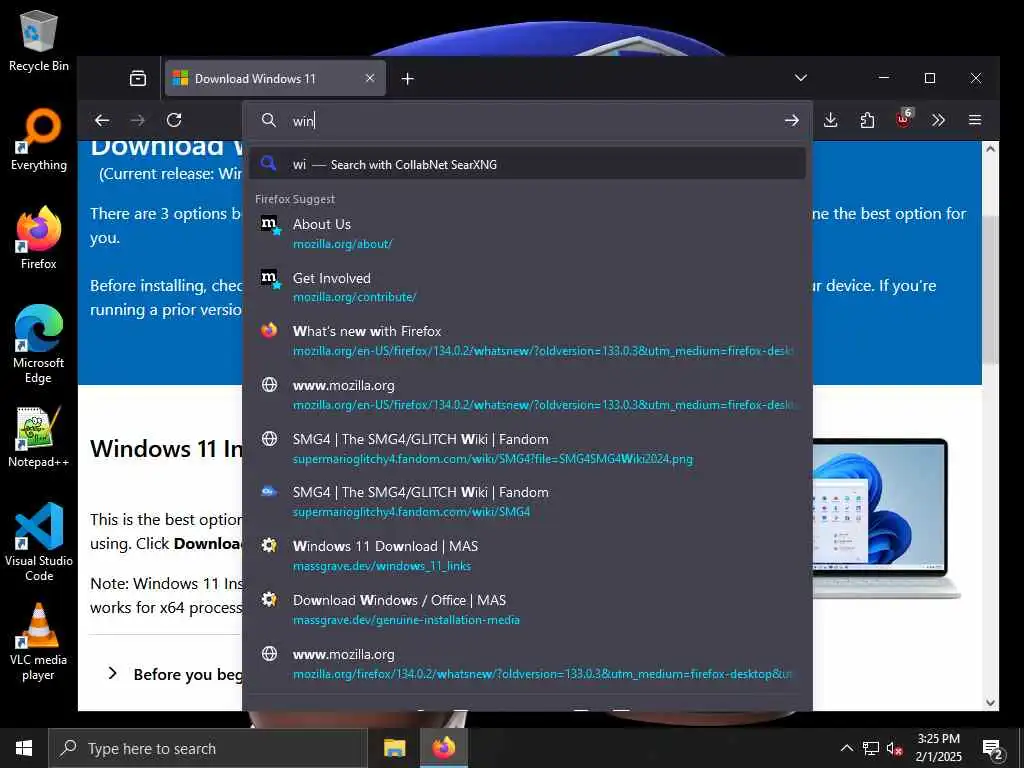Go back using the back arrow
Screen dimensions: 1024x768
[x=102, y=120]
